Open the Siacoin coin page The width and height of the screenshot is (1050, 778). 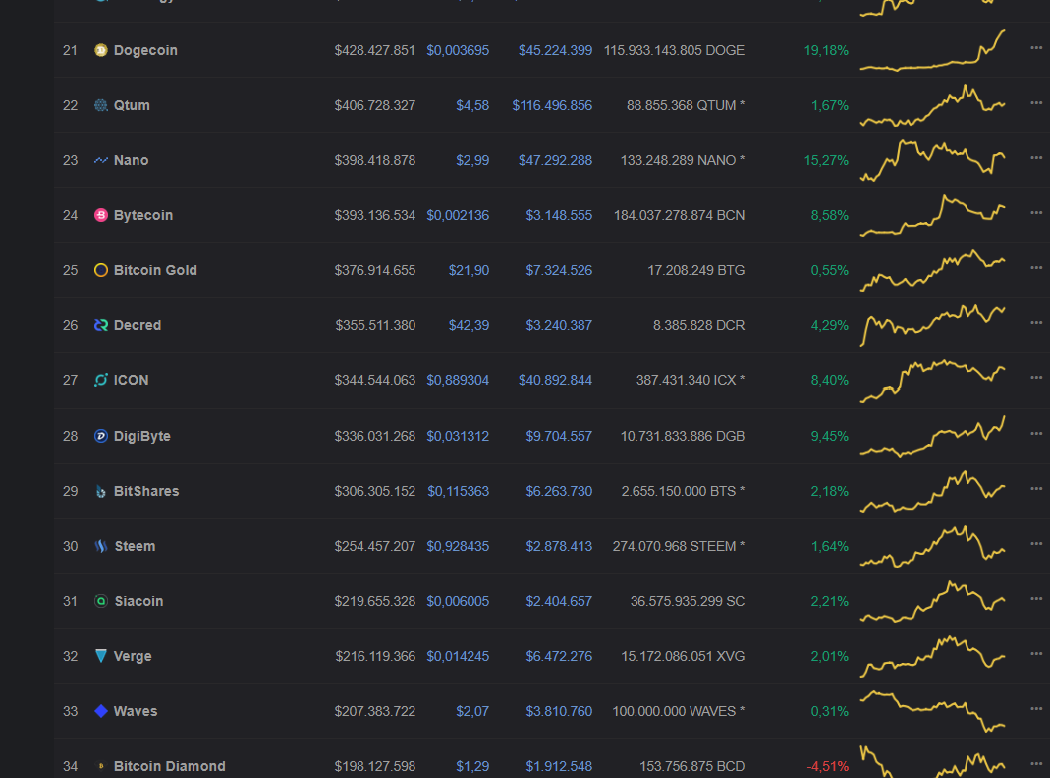point(139,601)
